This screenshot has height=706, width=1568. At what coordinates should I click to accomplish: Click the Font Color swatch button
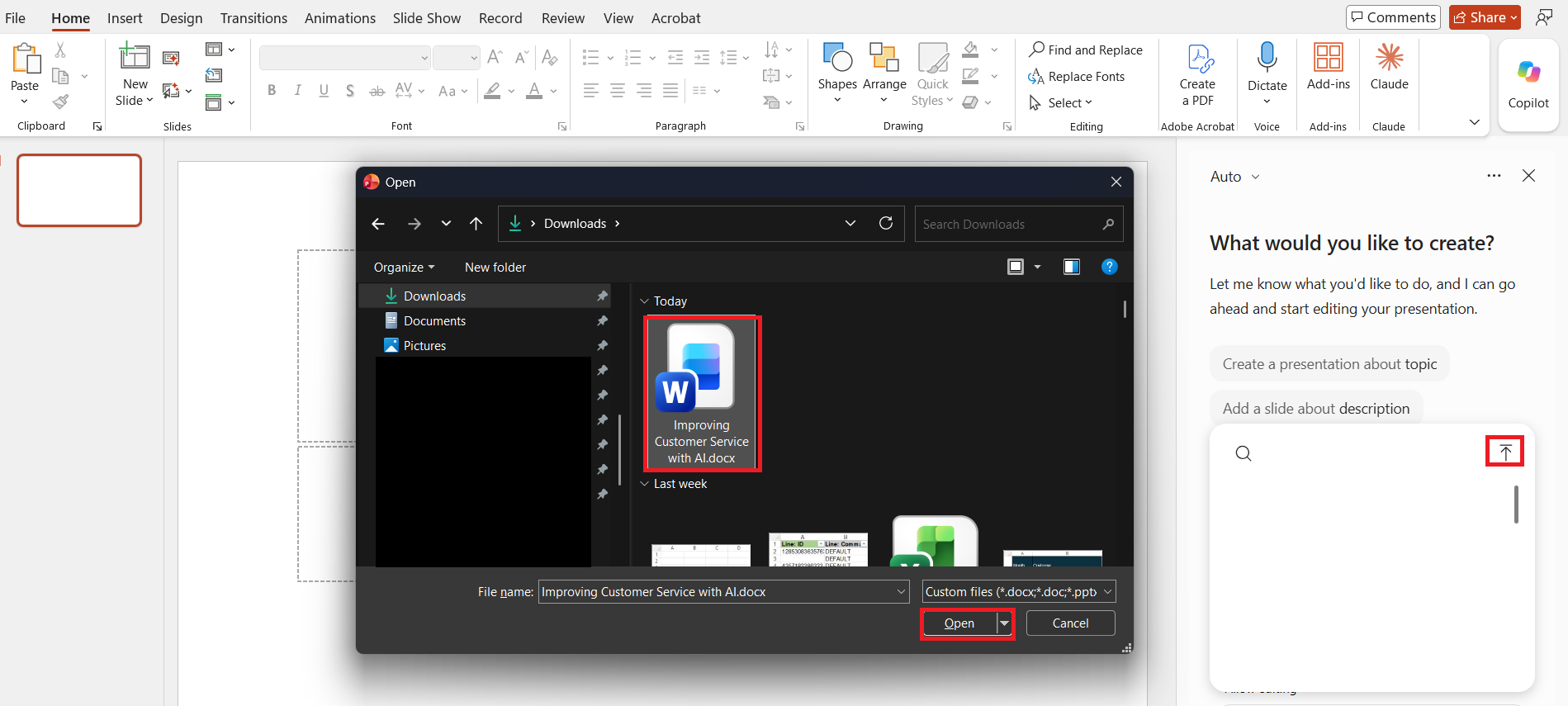point(534,91)
